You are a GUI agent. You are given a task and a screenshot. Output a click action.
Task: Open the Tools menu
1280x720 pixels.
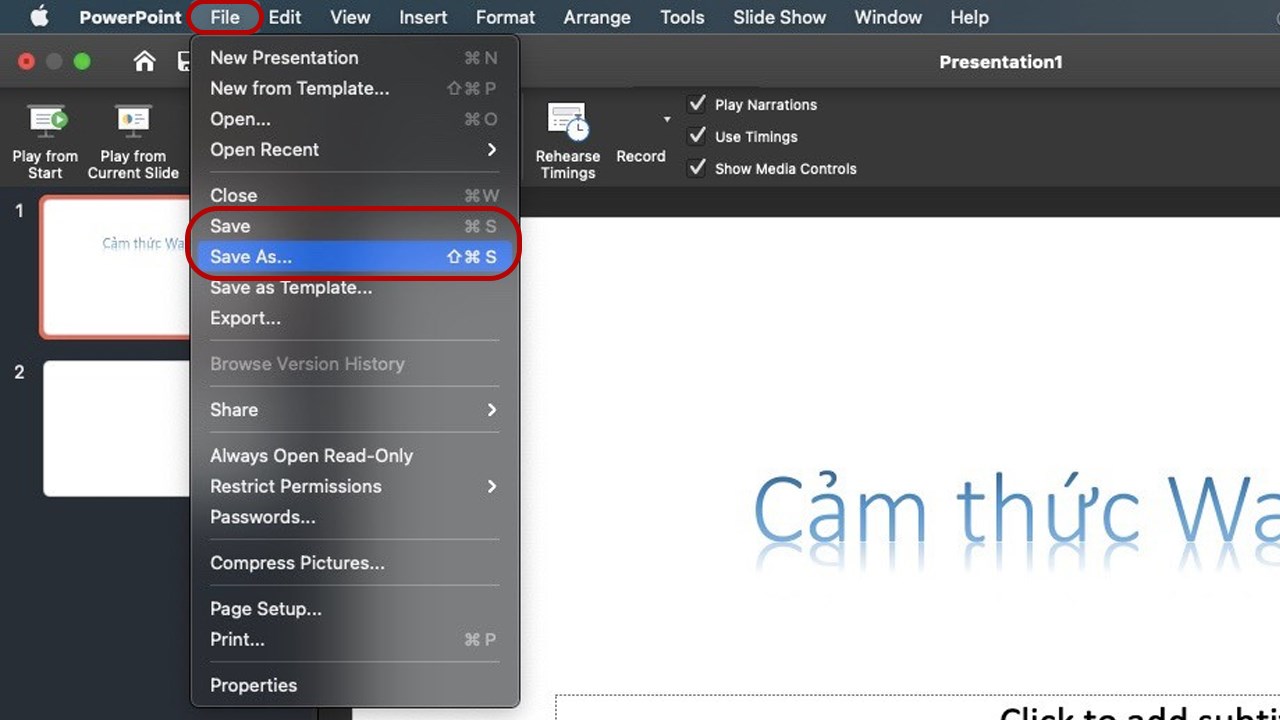click(682, 17)
